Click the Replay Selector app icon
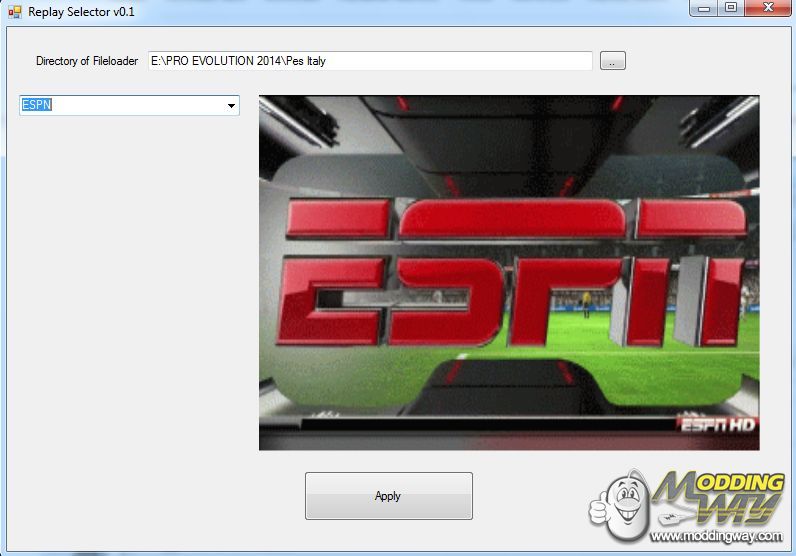The width and height of the screenshot is (796, 556). (14, 12)
